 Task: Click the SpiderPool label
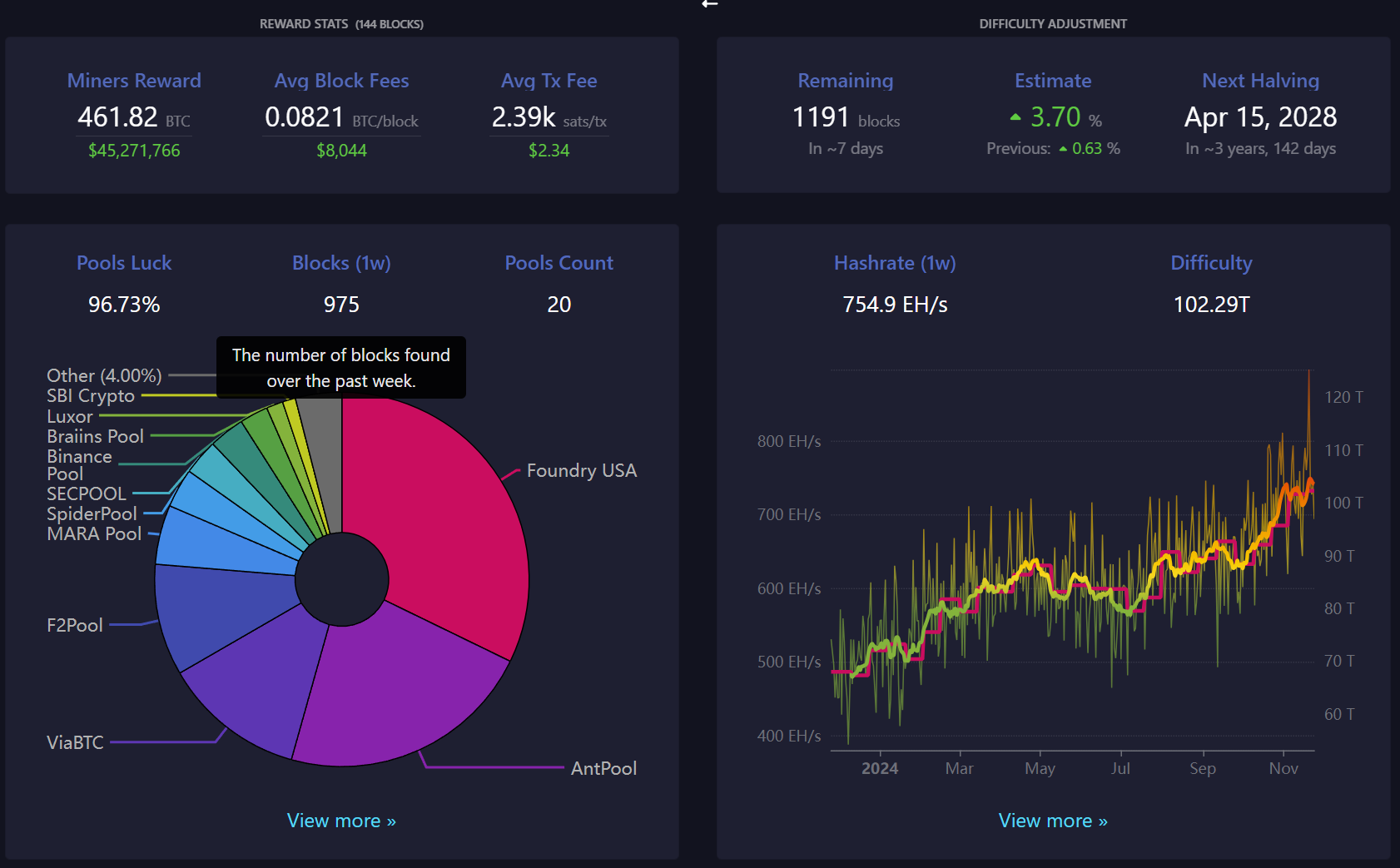tap(92, 513)
